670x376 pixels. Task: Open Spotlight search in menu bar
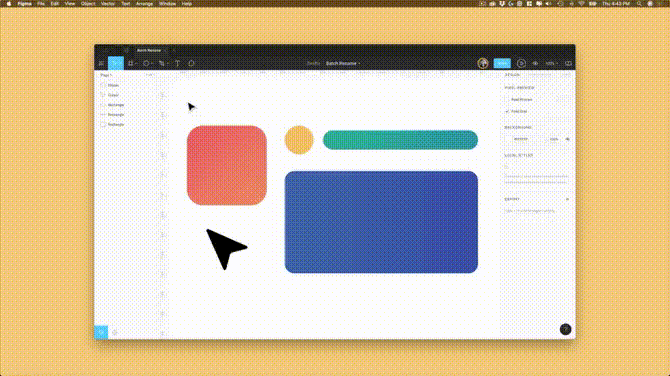(x=639, y=3)
